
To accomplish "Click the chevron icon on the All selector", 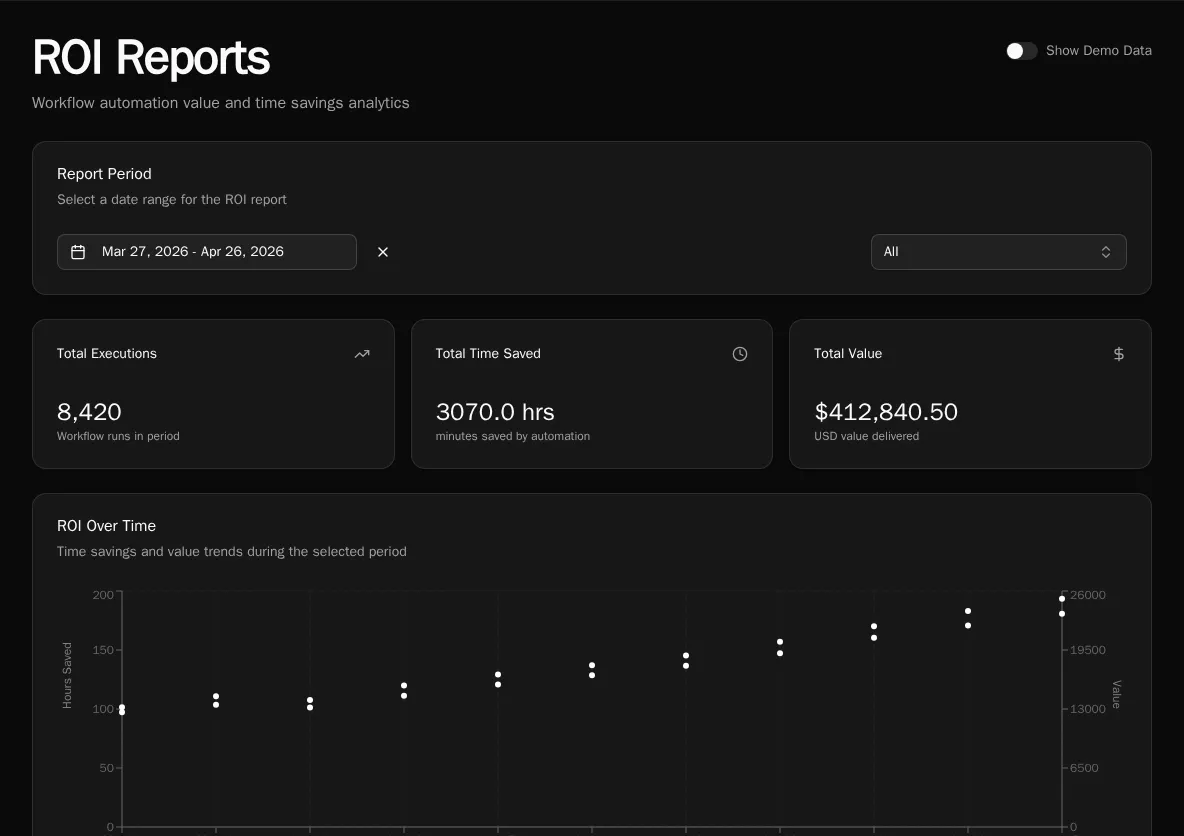I will point(1106,252).
